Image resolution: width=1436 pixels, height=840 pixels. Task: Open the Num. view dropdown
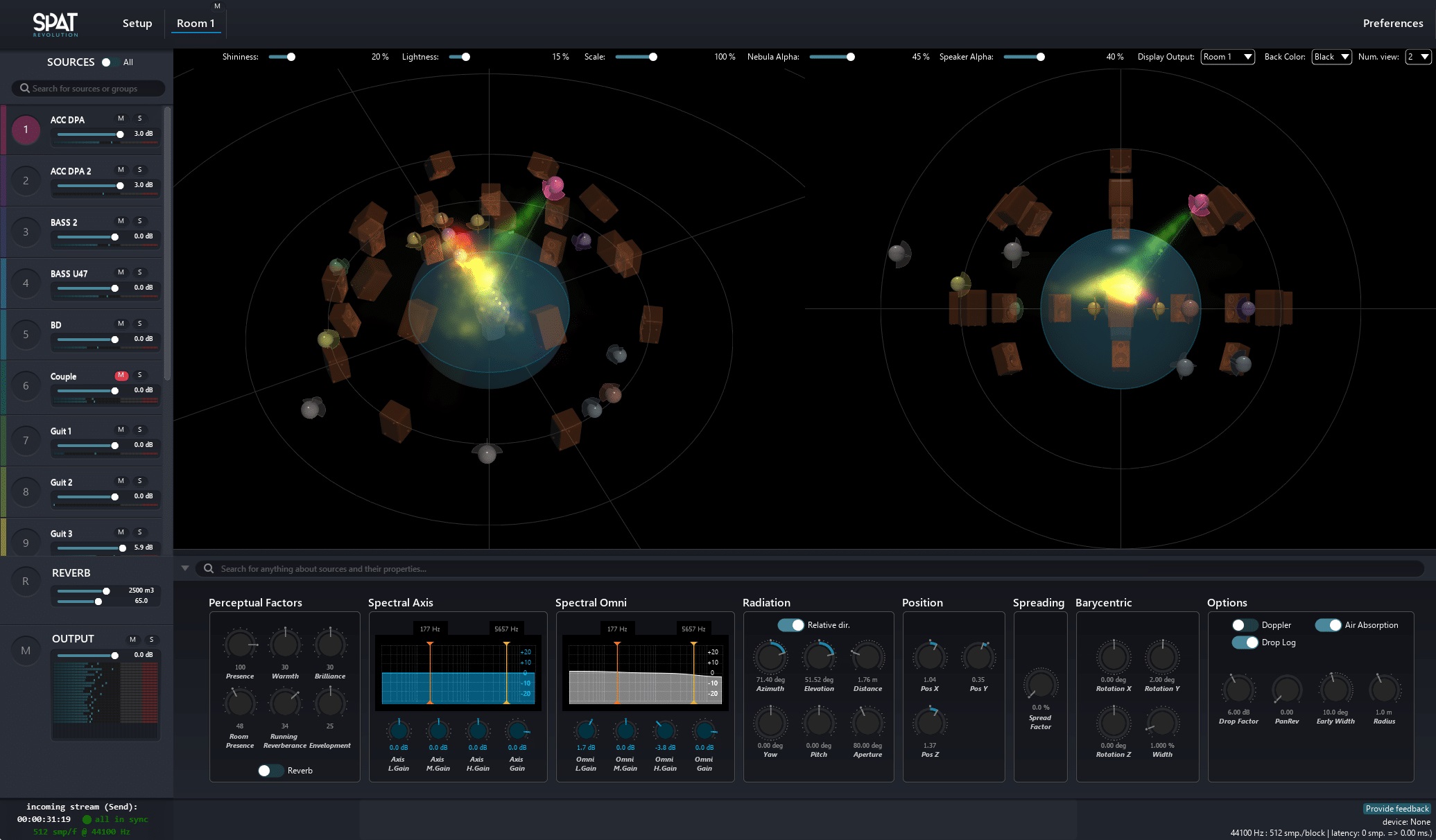pyautogui.click(x=1416, y=57)
